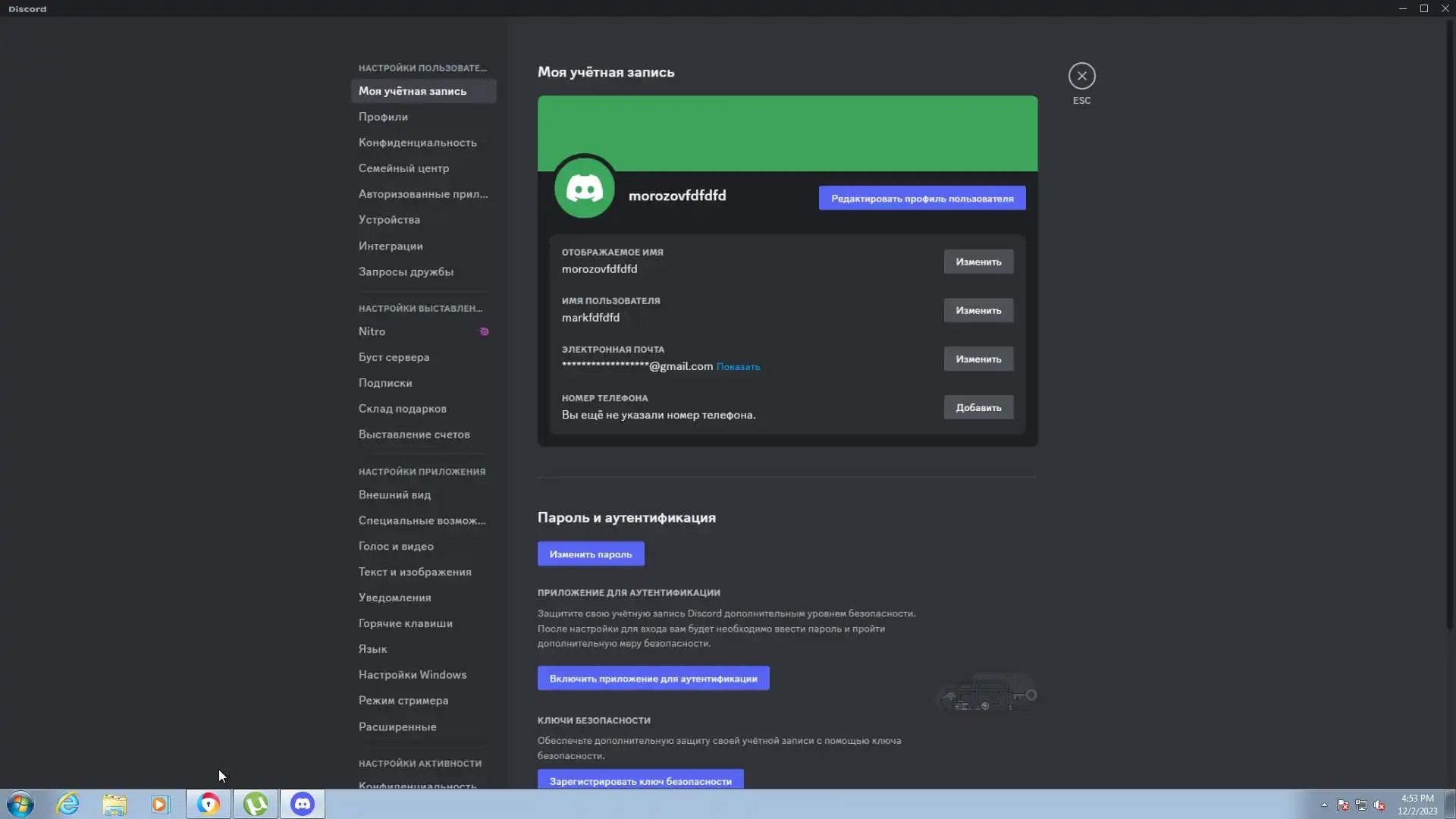Show hidden system tray icons arrow

click(x=1324, y=805)
